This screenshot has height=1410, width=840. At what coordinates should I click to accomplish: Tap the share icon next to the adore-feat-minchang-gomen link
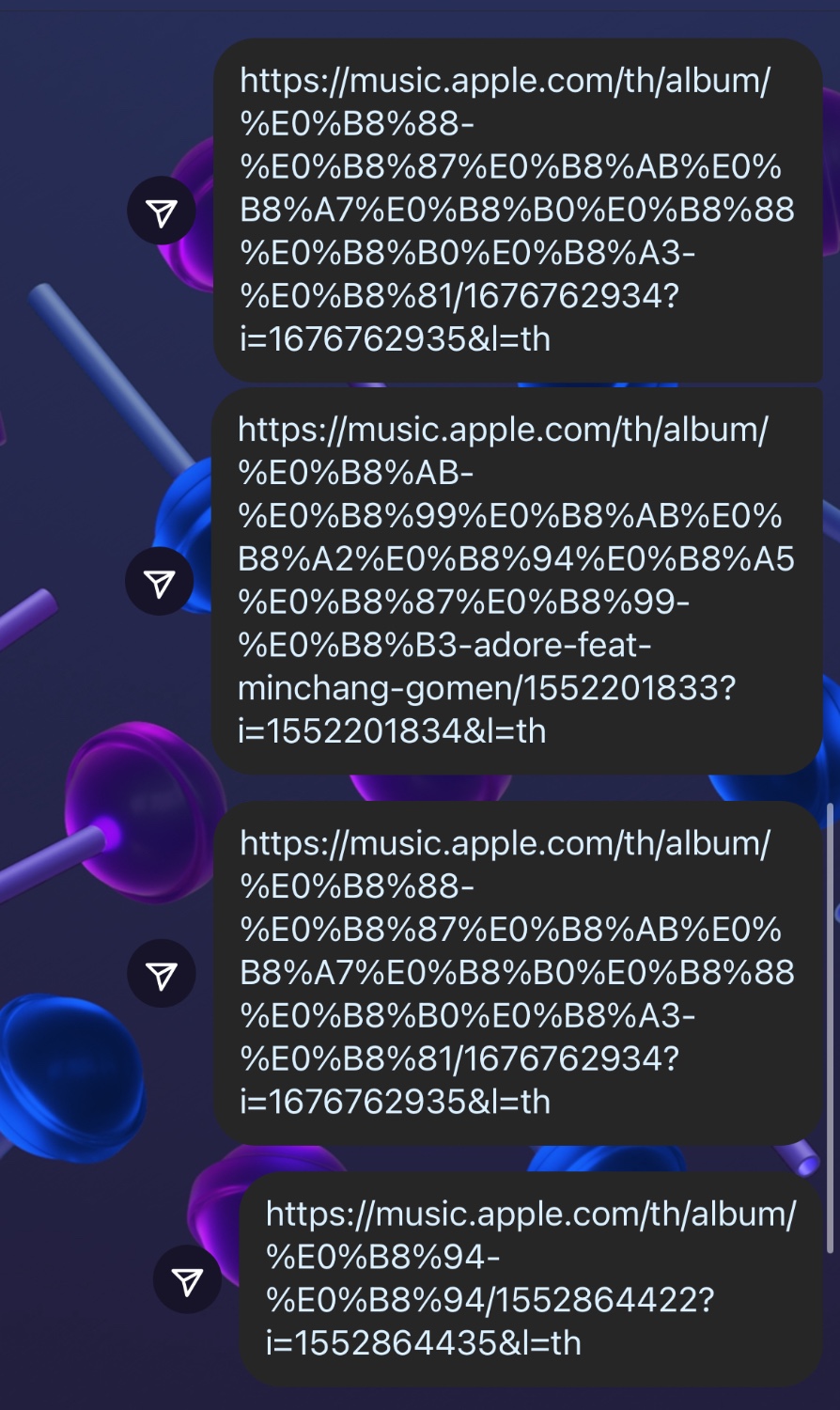pos(159,581)
